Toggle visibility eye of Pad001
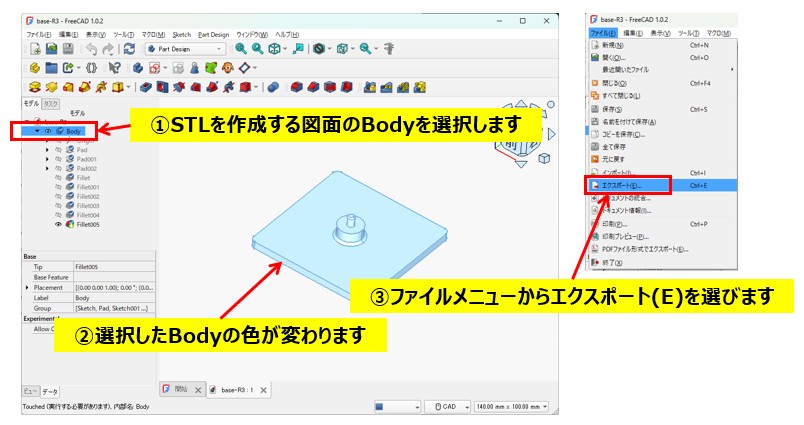This screenshot has width=804, height=425. click(x=58, y=159)
